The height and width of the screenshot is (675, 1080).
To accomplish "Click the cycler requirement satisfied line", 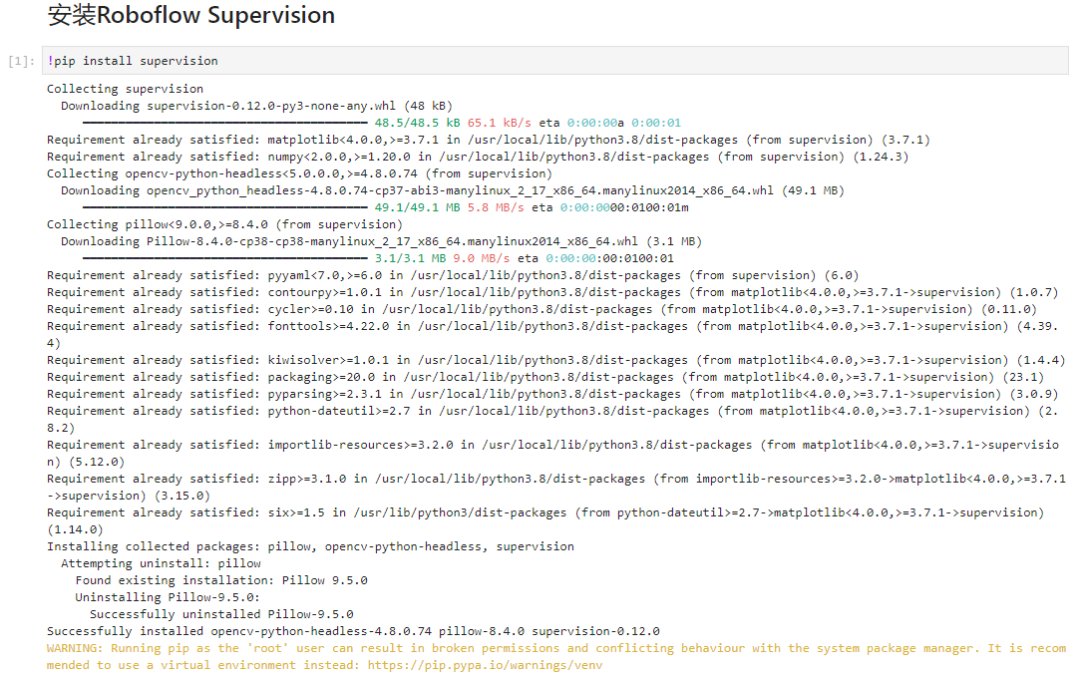I will (541, 309).
